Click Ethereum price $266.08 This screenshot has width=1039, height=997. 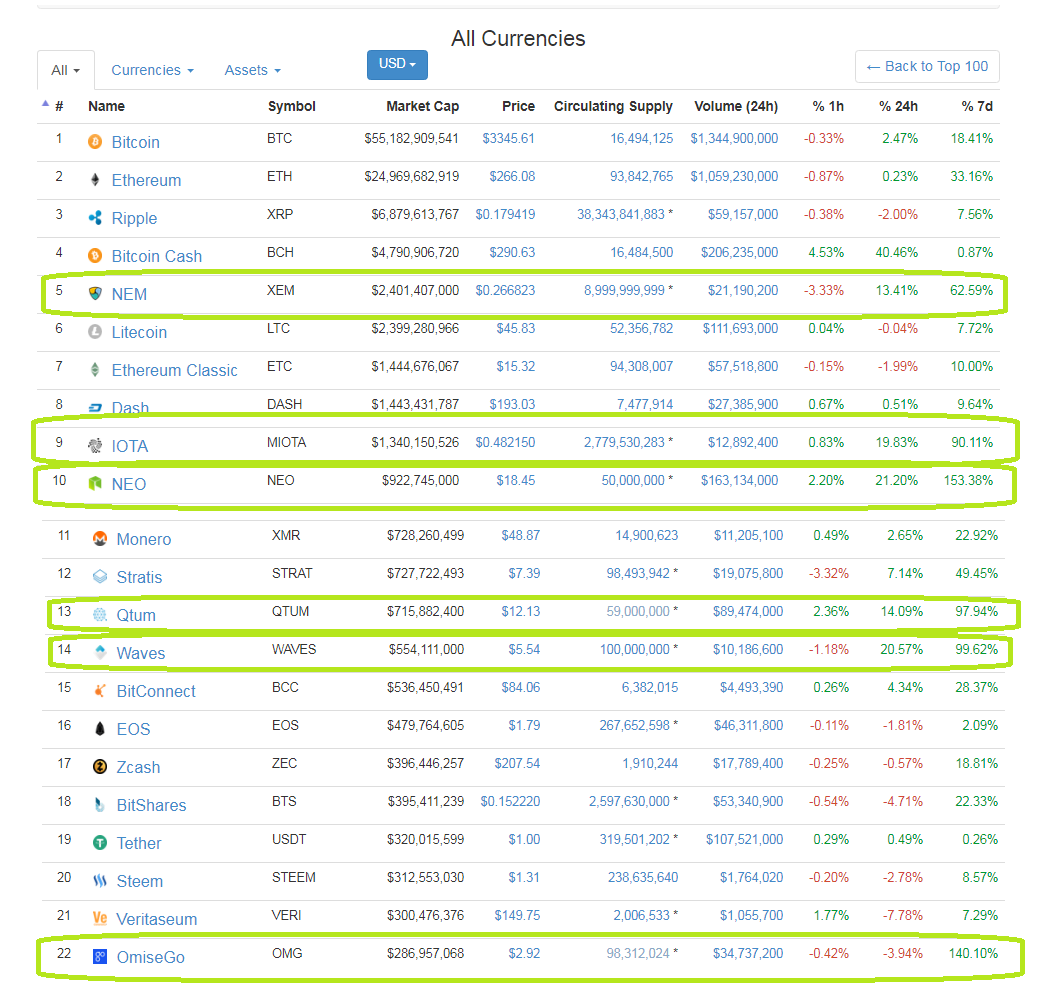point(512,176)
